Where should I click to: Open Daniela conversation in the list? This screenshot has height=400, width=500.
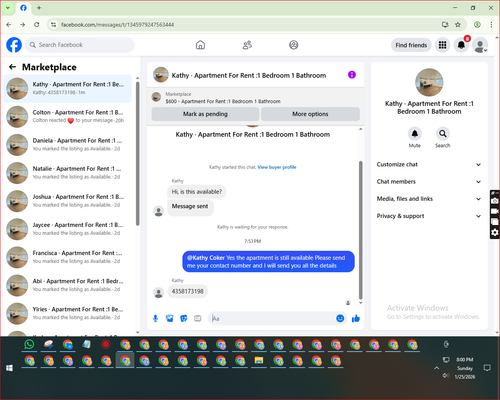click(68, 145)
